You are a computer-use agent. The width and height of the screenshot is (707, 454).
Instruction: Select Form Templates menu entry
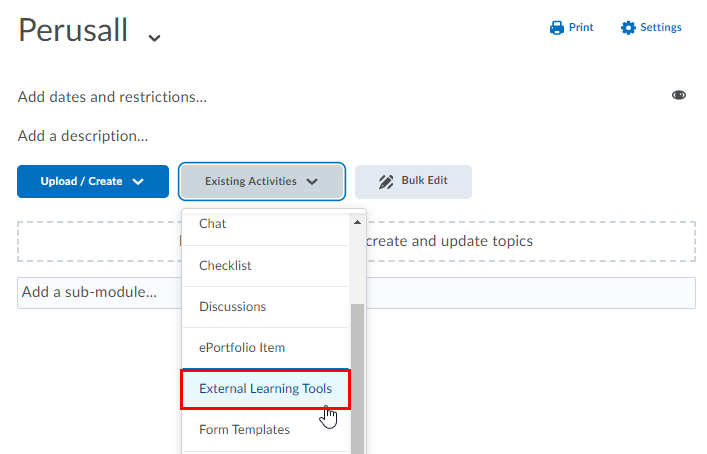[x=244, y=429]
